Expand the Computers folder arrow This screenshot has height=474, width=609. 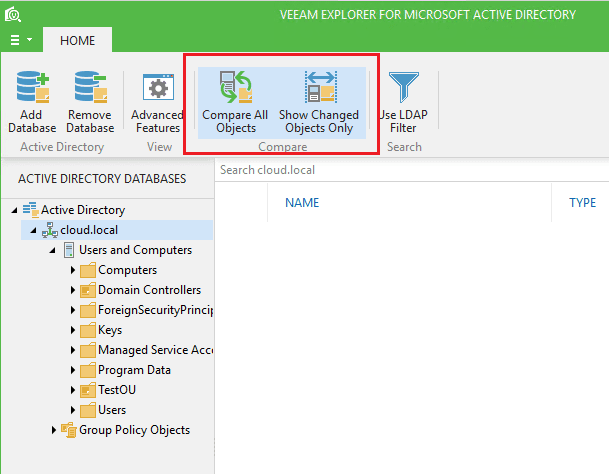[x=73, y=270]
